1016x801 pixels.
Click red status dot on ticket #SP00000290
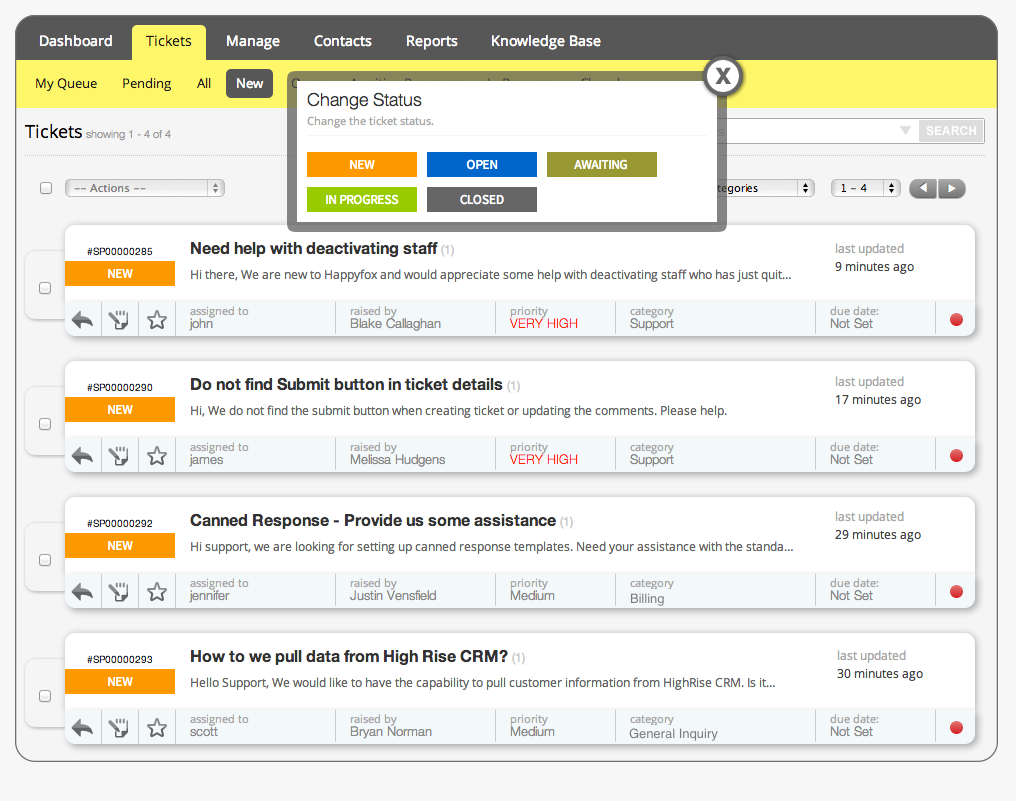956,456
